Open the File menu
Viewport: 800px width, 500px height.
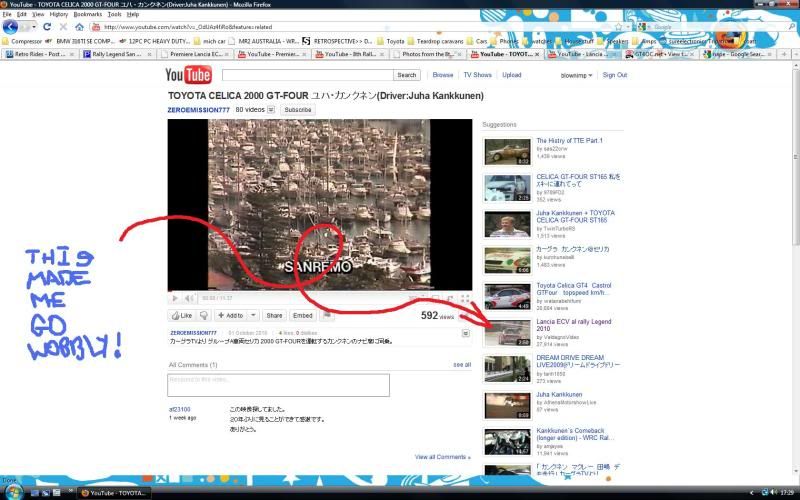(7, 14)
